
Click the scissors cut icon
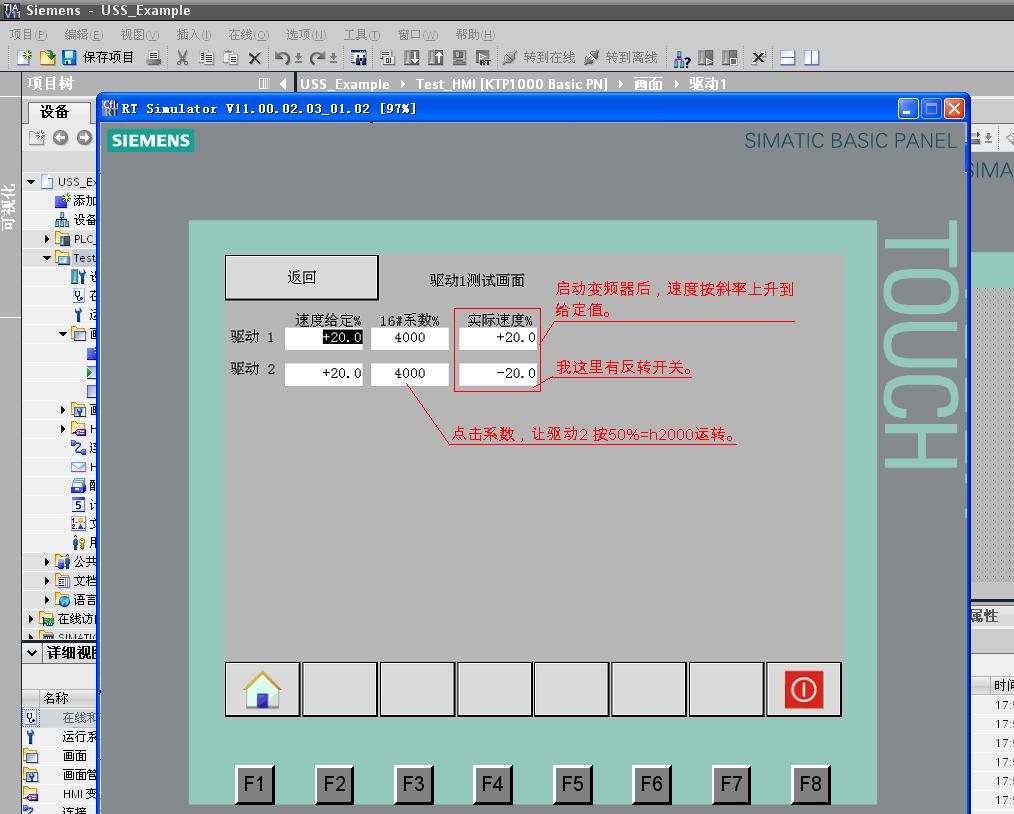point(183,58)
